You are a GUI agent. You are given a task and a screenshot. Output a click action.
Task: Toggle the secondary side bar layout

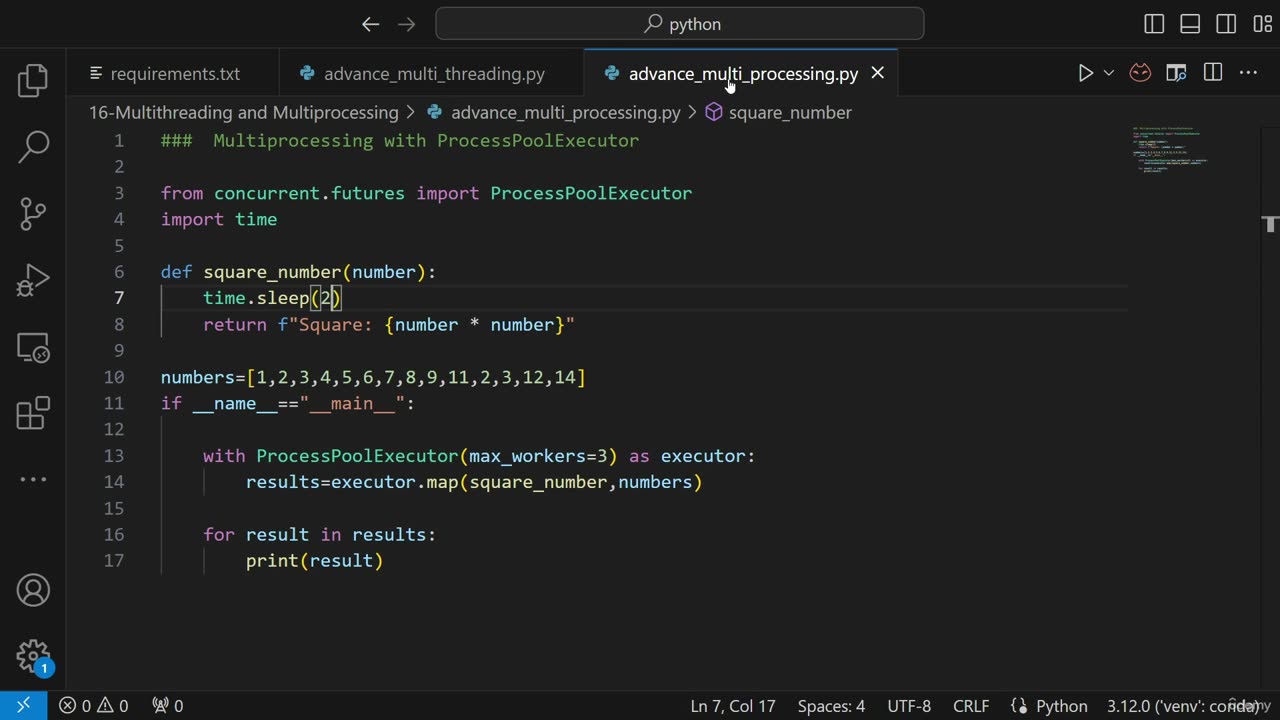click(x=1226, y=24)
